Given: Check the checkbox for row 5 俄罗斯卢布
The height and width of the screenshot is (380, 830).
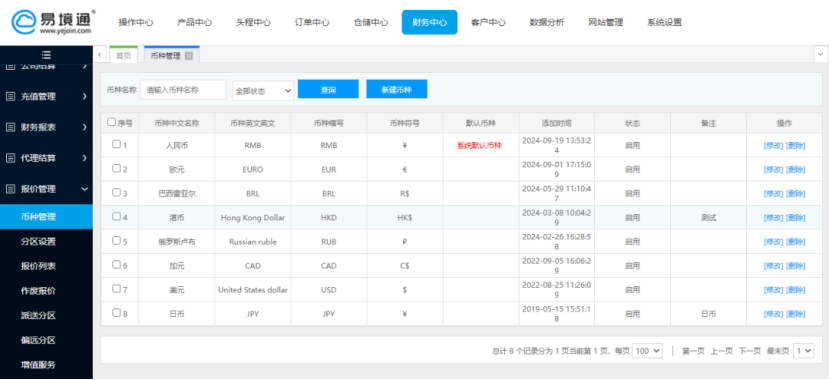Looking at the screenshot, I should pyautogui.click(x=116, y=241).
